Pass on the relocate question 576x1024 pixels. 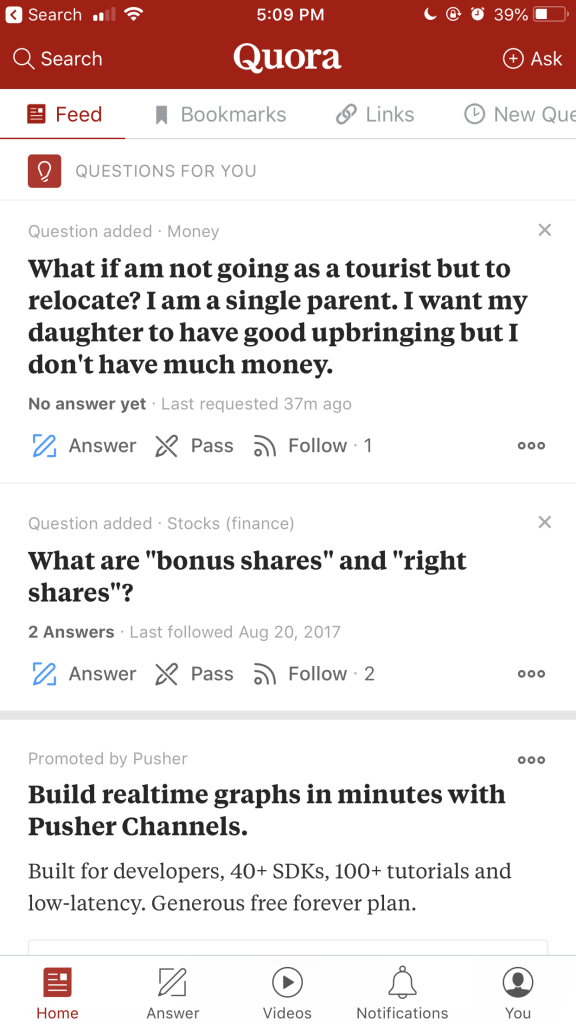tap(194, 446)
